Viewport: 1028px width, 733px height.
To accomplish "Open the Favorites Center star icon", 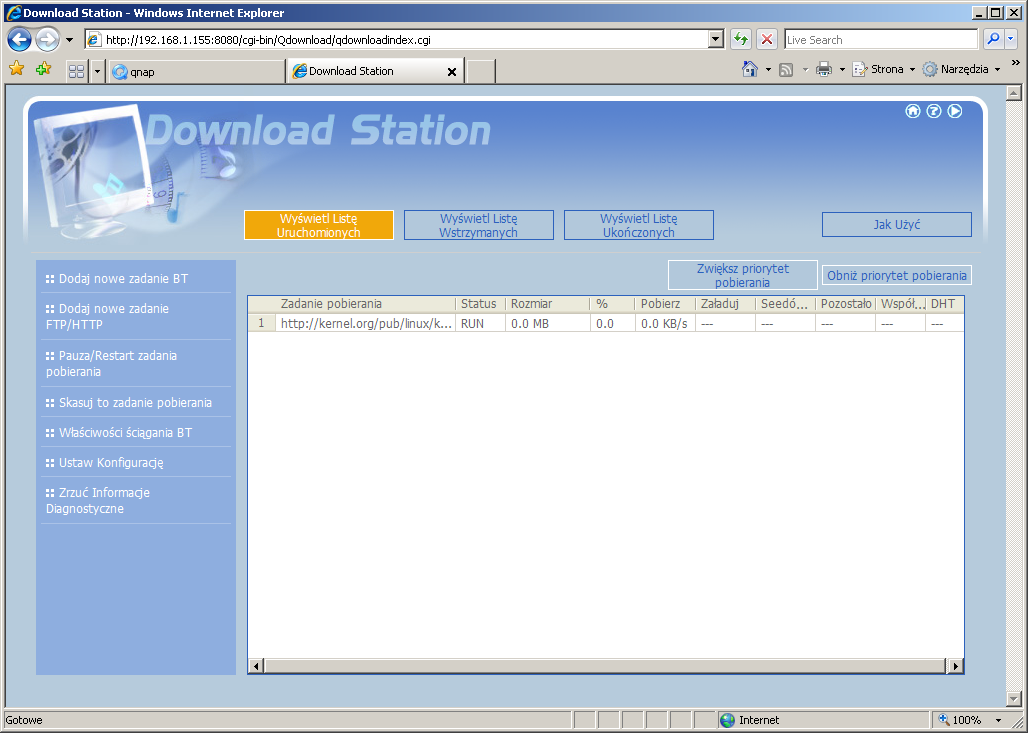I will (17, 69).
